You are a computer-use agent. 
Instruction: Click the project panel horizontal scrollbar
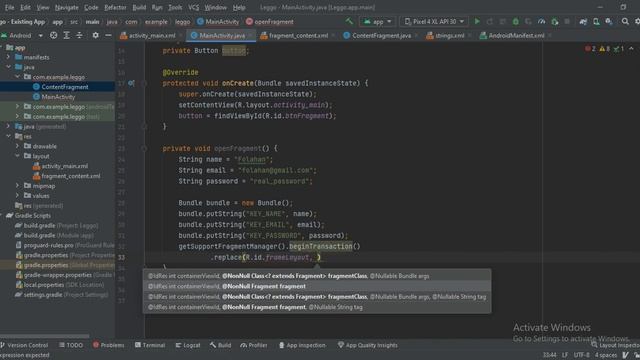pyautogui.click(x=45, y=336)
